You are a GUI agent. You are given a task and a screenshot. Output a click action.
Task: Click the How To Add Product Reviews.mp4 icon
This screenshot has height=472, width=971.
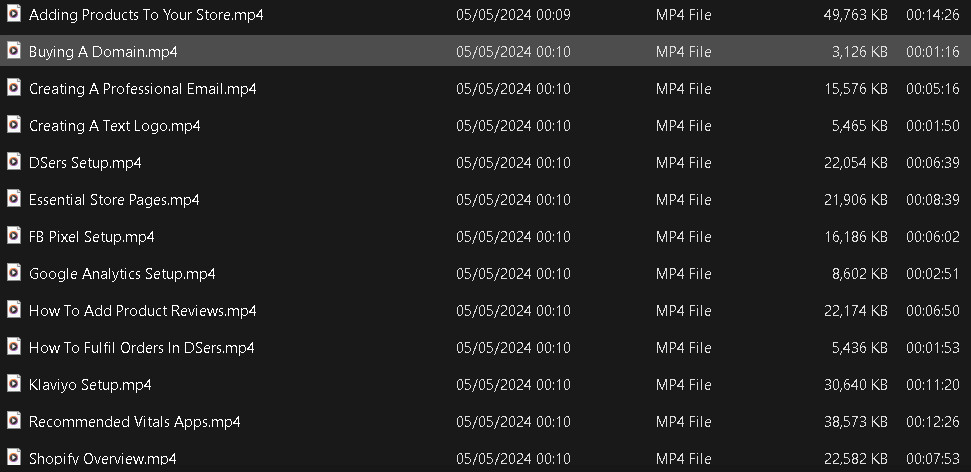click(x=14, y=310)
